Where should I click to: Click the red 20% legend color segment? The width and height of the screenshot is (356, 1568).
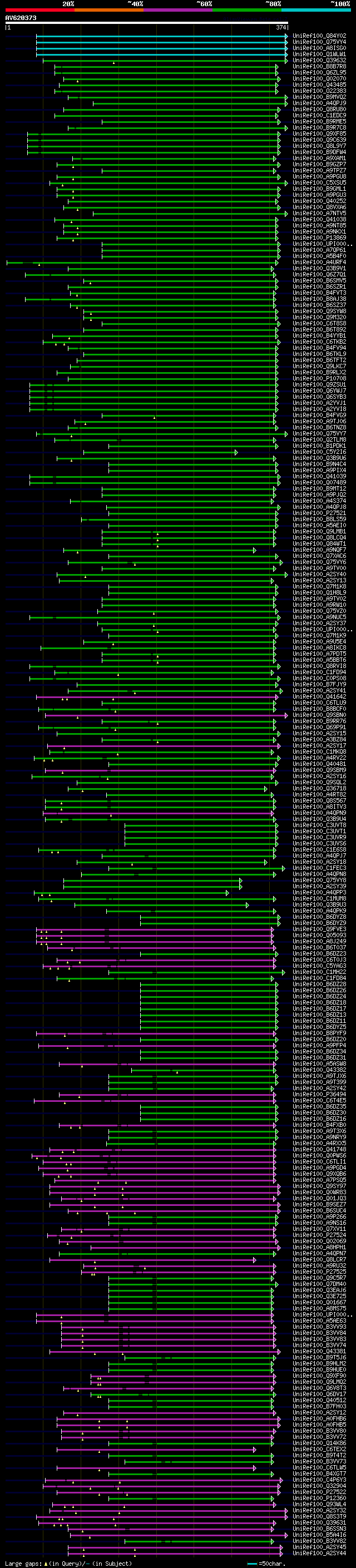[39, 10]
